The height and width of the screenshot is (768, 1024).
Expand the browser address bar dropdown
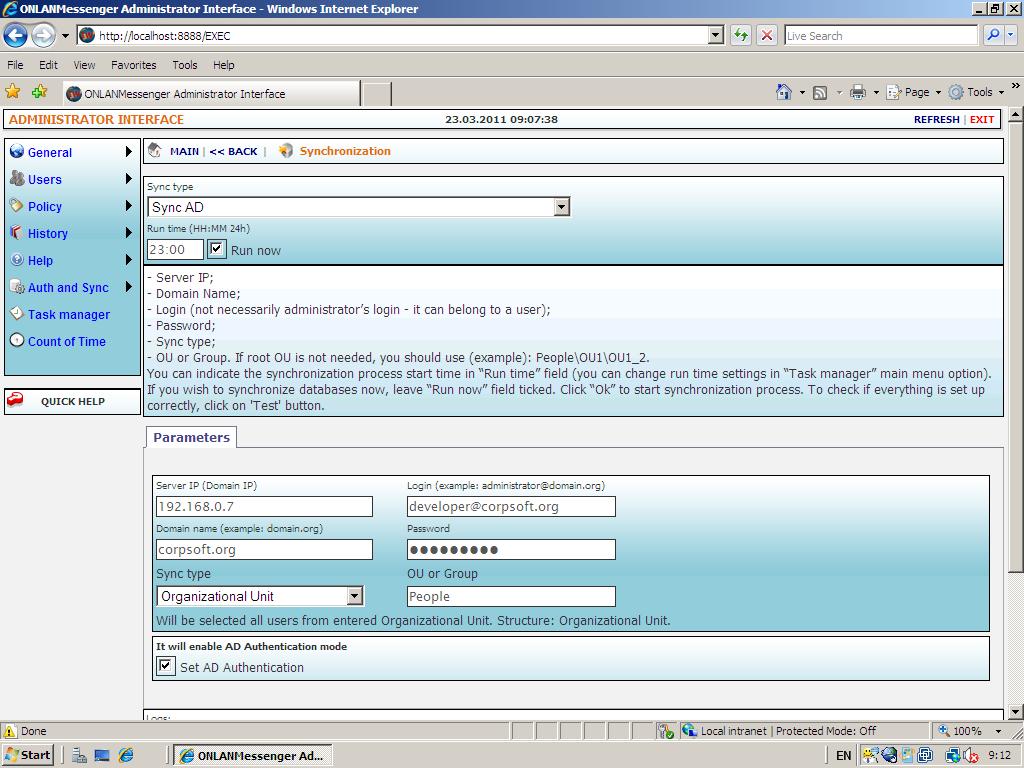pyautogui.click(x=715, y=35)
